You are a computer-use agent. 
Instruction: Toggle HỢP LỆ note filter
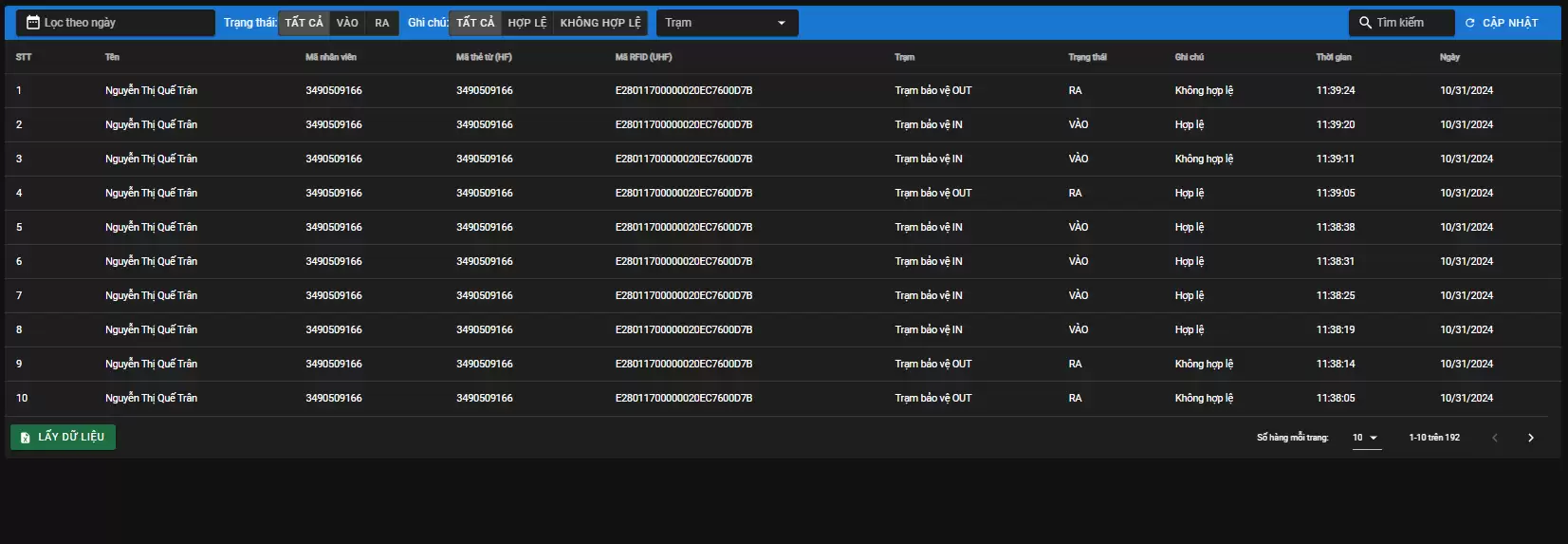[x=526, y=23]
